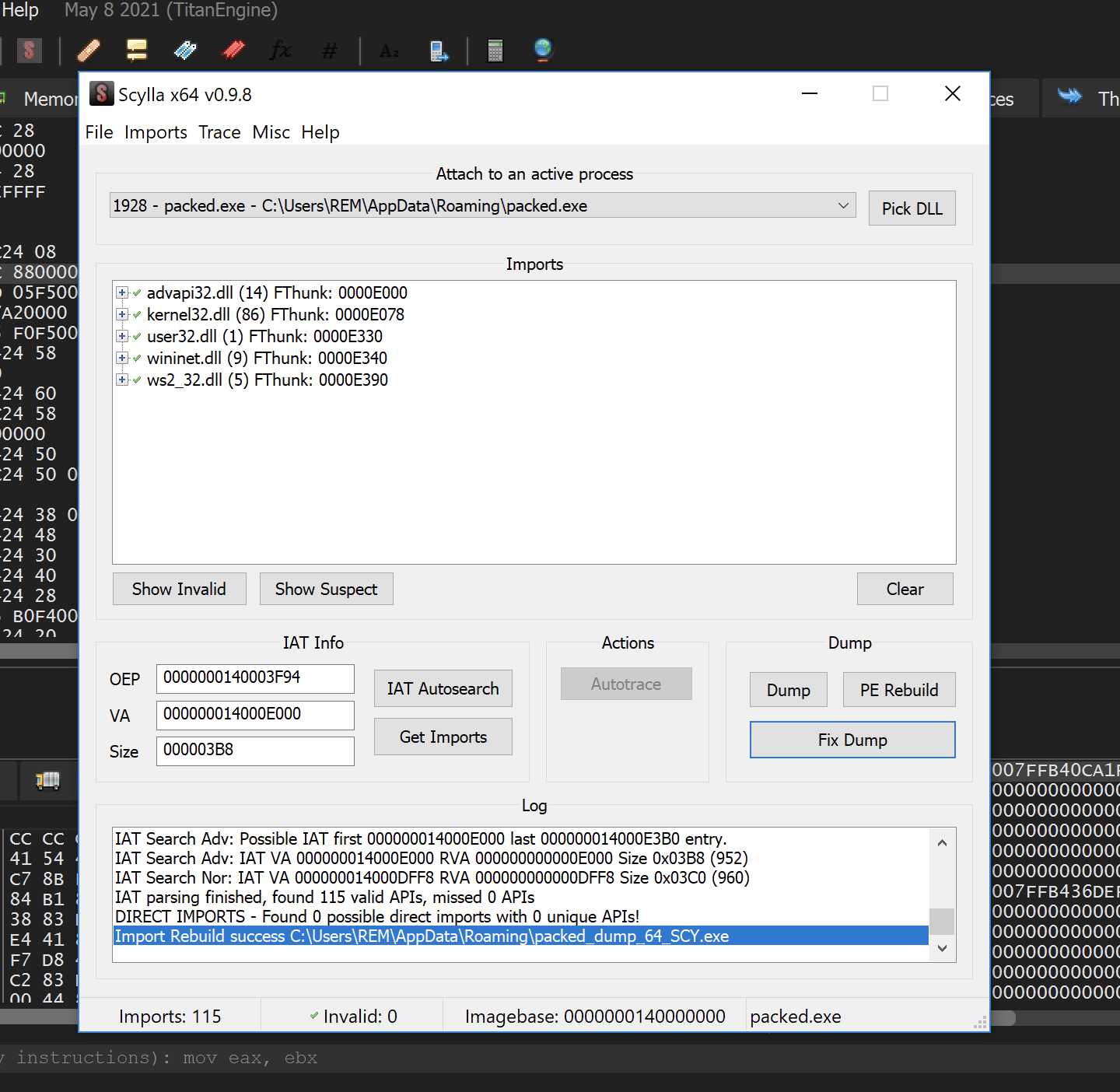The width and height of the screenshot is (1120, 1092).
Task: Open the Bookmarks red icon in toolbar
Action: point(233,51)
